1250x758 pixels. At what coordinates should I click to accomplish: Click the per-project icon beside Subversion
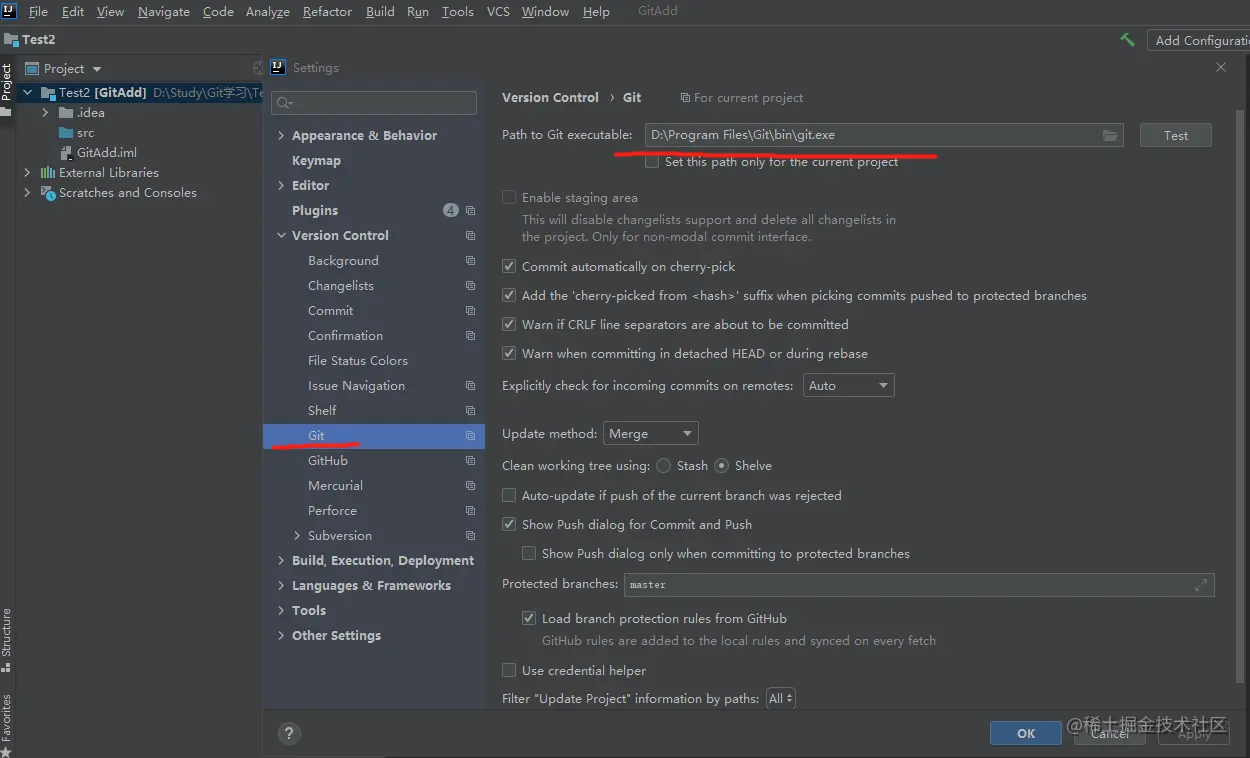(470, 536)
